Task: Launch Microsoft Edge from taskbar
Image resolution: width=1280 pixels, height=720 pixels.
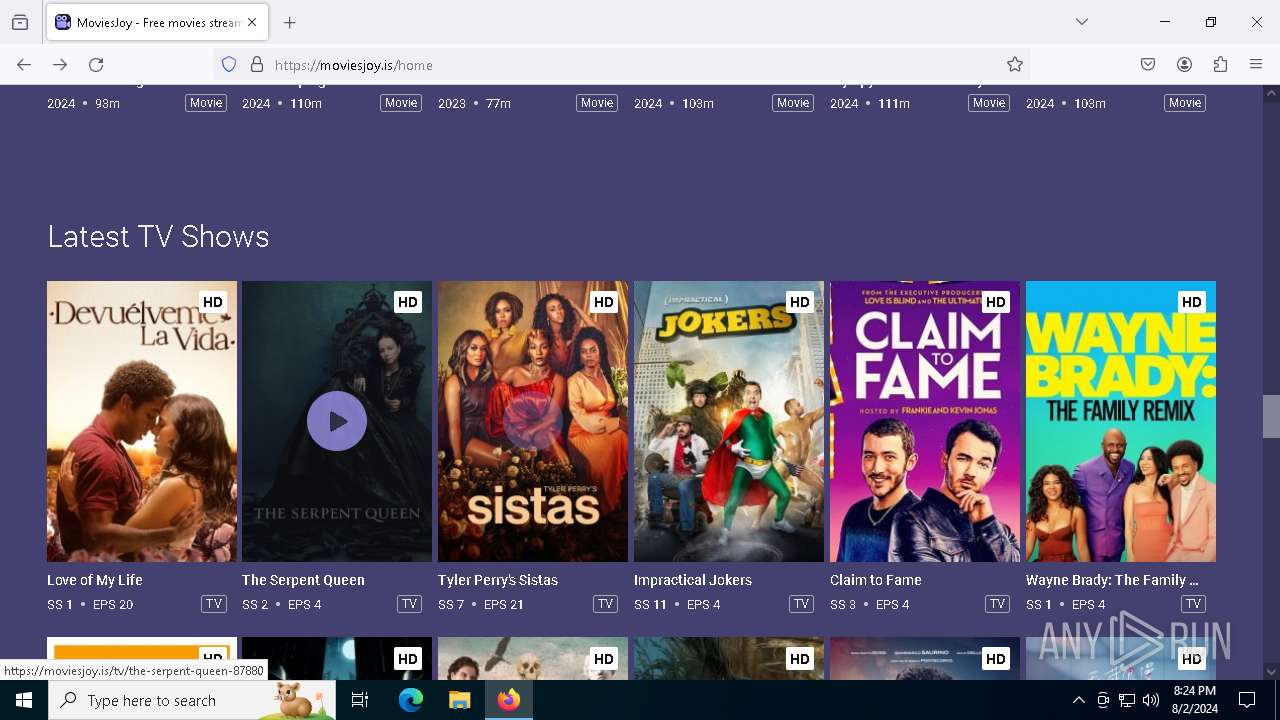Action: 411,700
